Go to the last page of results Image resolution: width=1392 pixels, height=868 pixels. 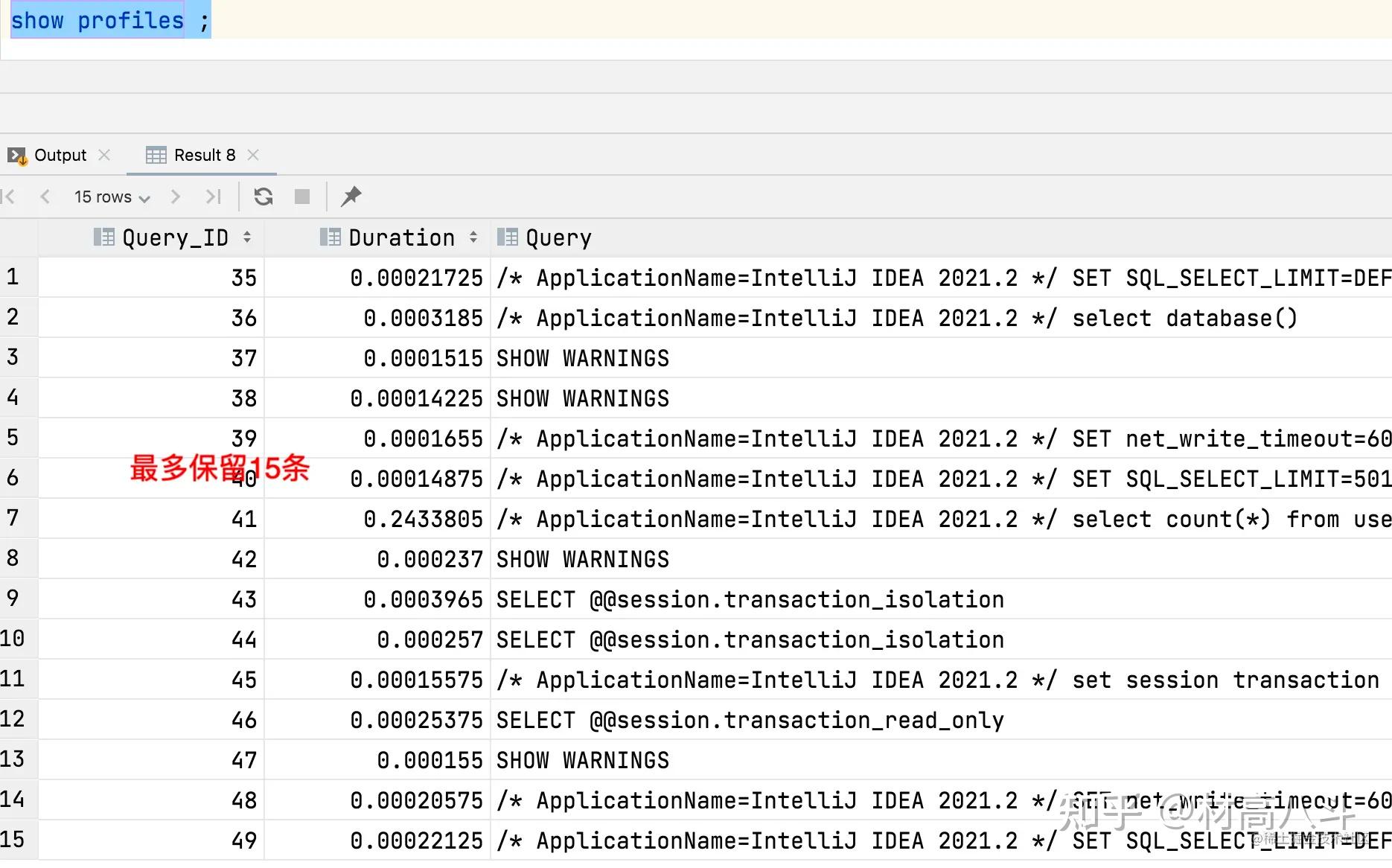[x=214, y=197]
